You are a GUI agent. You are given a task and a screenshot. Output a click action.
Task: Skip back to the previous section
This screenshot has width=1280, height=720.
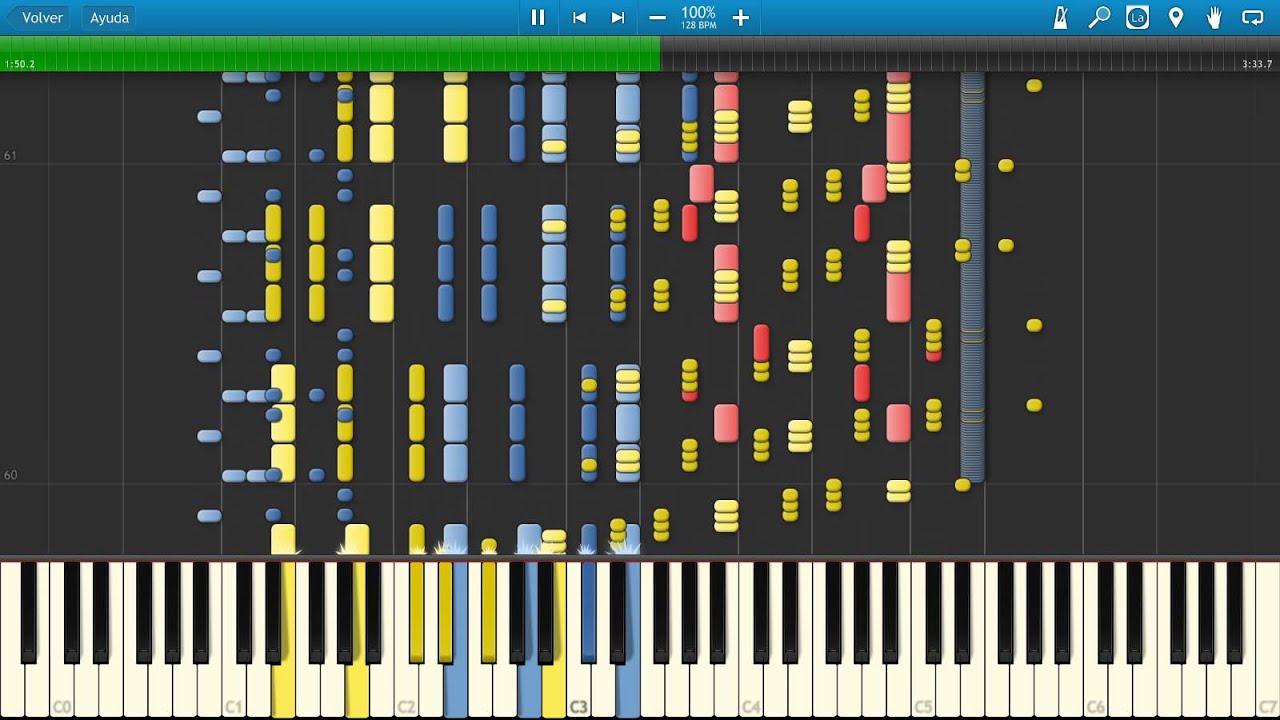pyautogui.click(x=579, y=17)
